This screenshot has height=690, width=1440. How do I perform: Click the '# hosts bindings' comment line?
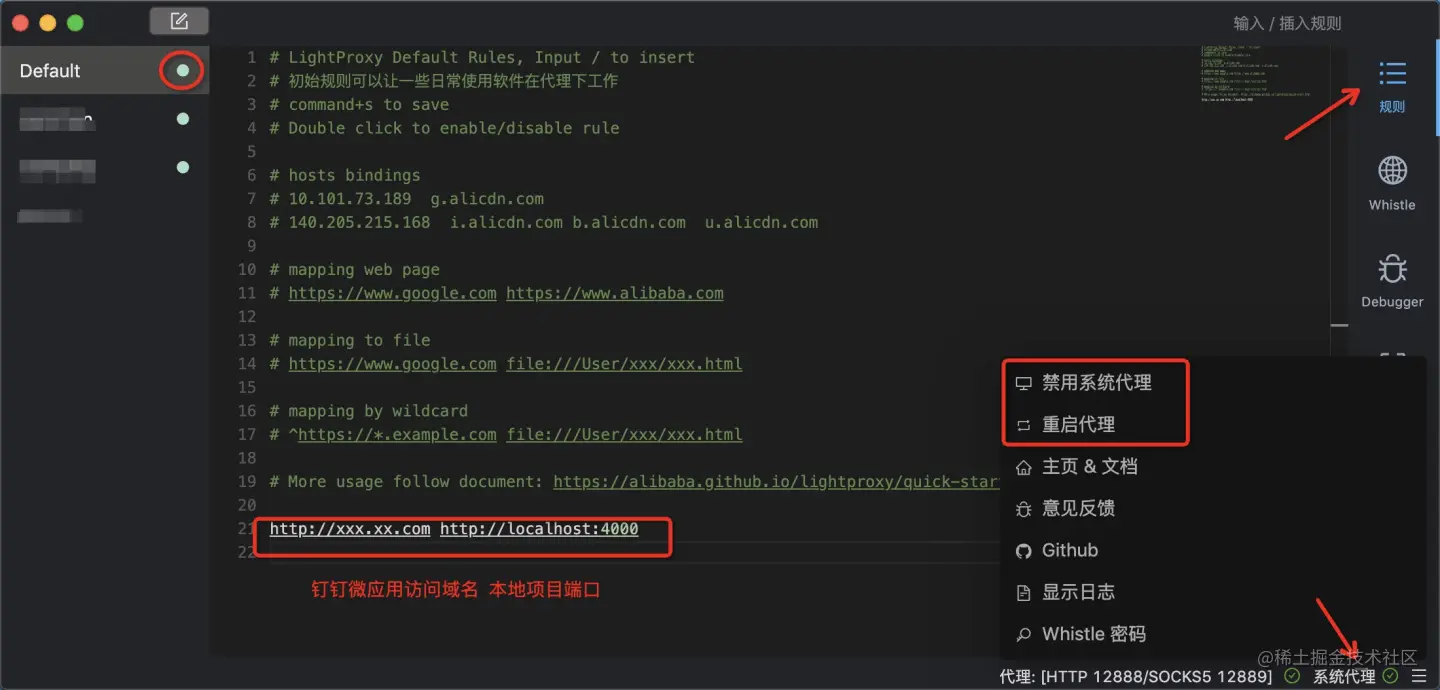tap(345, 175)
